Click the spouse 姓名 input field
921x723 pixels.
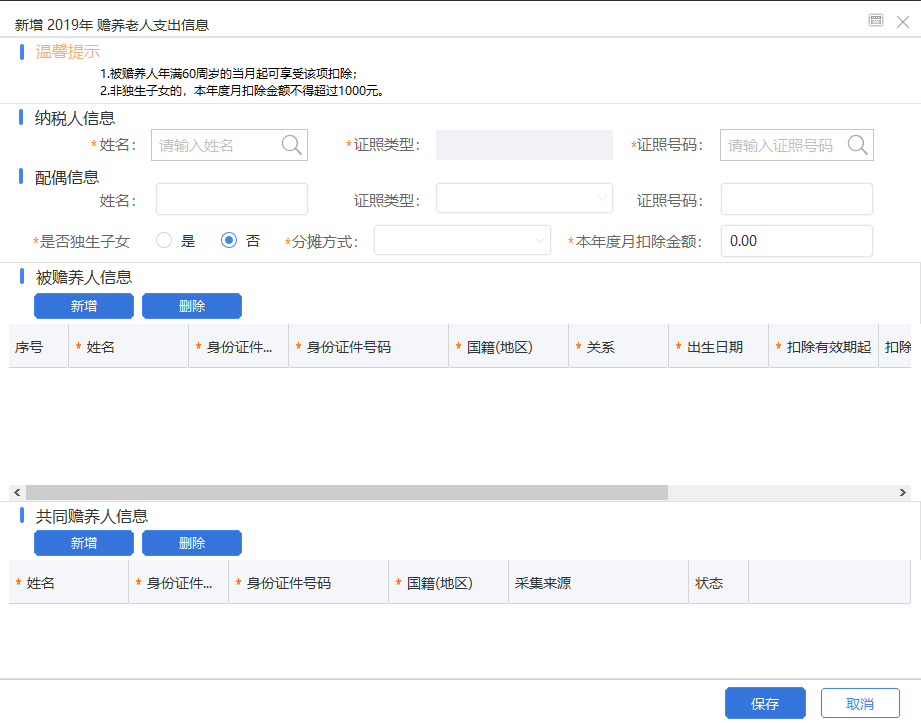(x=231, y=199)
